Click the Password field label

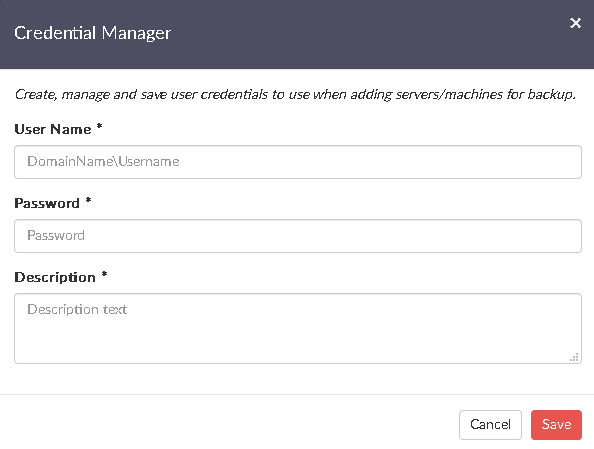pyautogui.click(x=47, y=203)
